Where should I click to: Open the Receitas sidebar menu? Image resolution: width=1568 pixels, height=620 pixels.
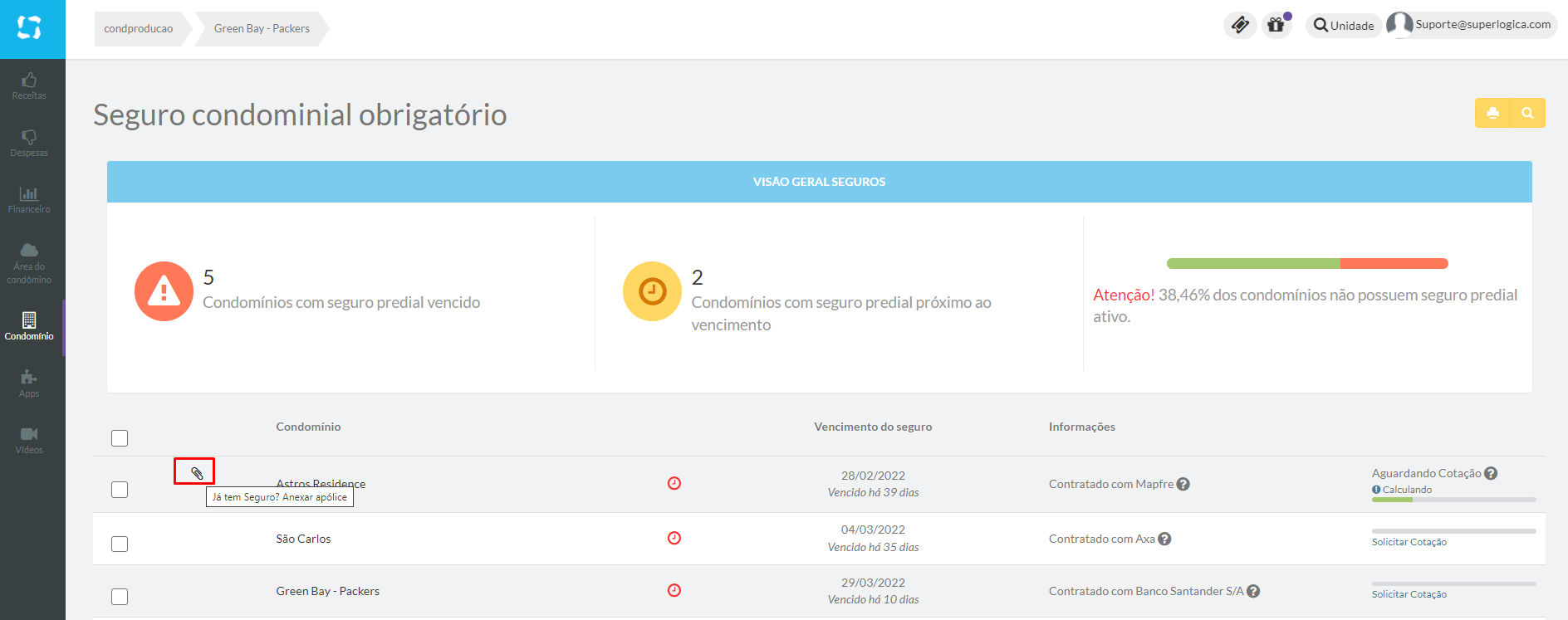pos(29,85)
